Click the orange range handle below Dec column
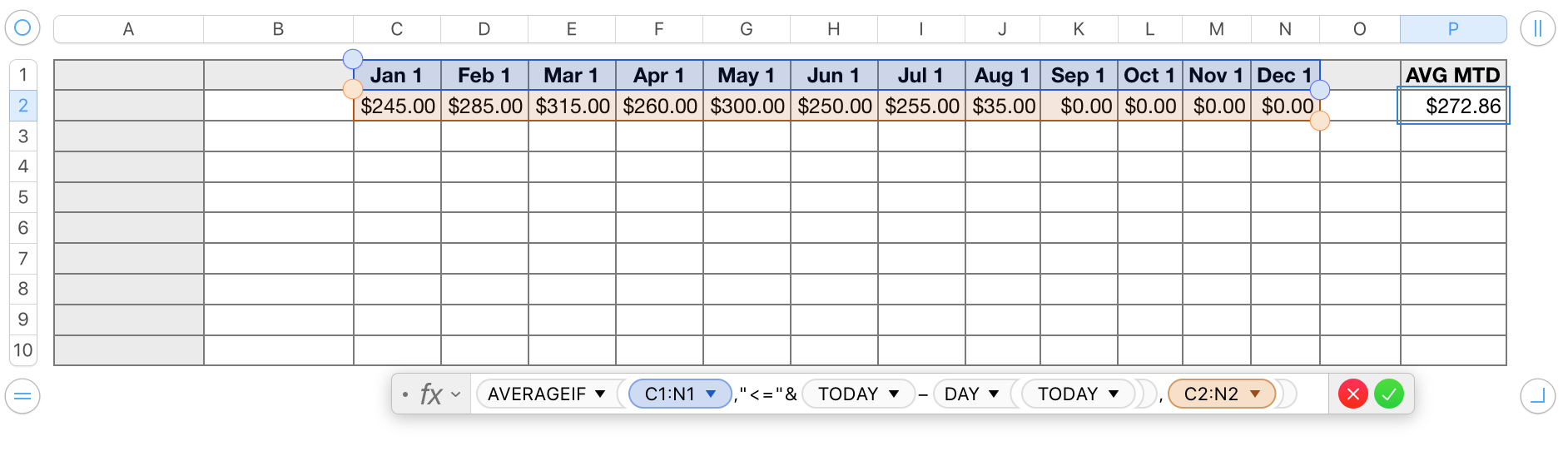 click(1319, 121)
